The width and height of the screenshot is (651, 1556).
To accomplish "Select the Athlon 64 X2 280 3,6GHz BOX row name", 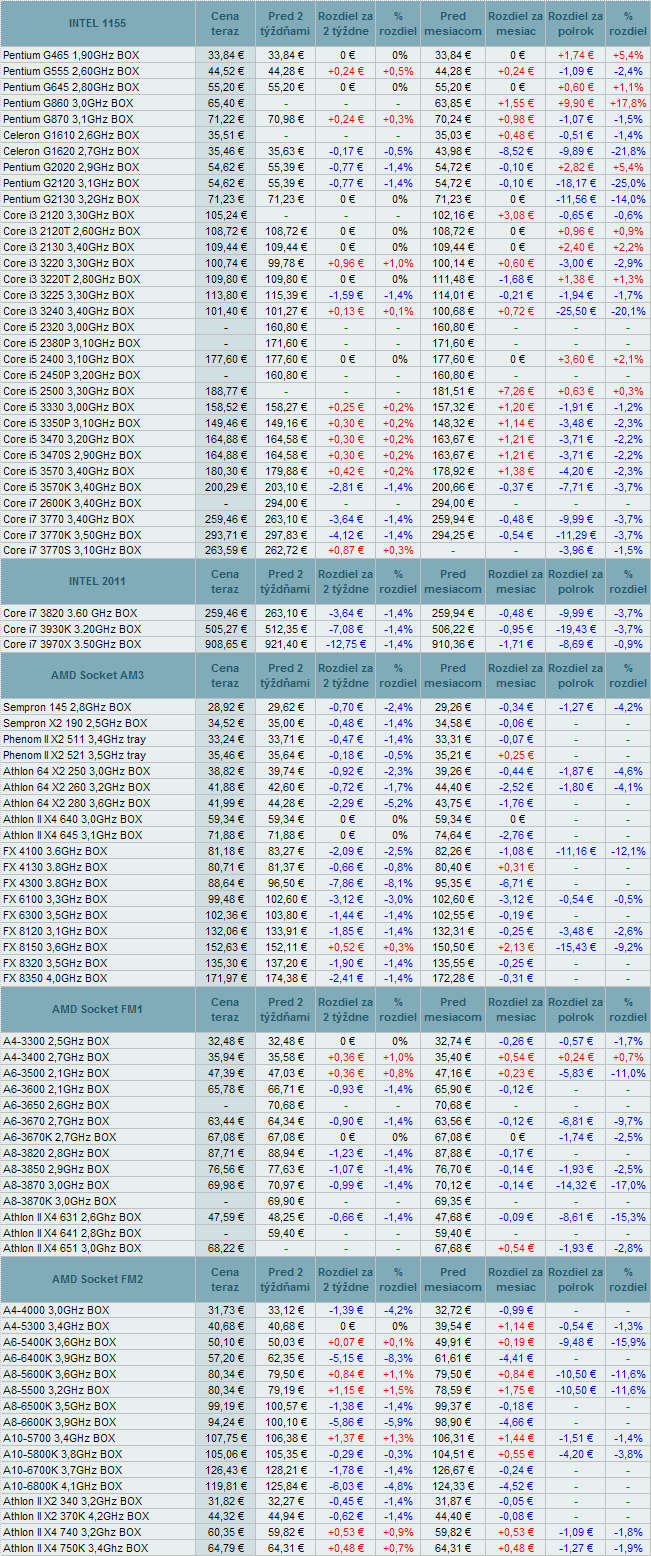I will pos(77,803).
